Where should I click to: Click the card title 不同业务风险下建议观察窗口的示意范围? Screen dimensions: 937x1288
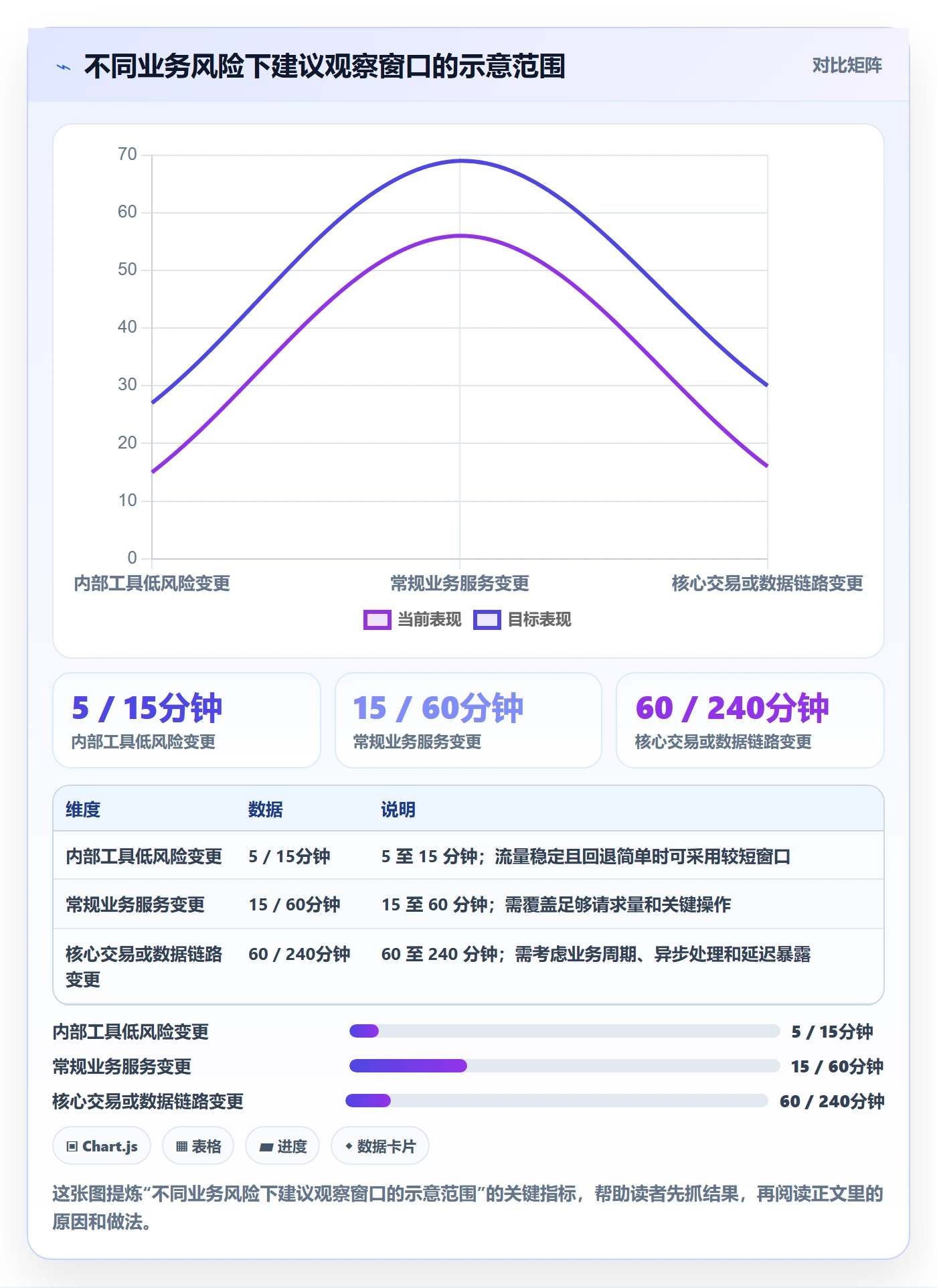[x=325, y=66]
